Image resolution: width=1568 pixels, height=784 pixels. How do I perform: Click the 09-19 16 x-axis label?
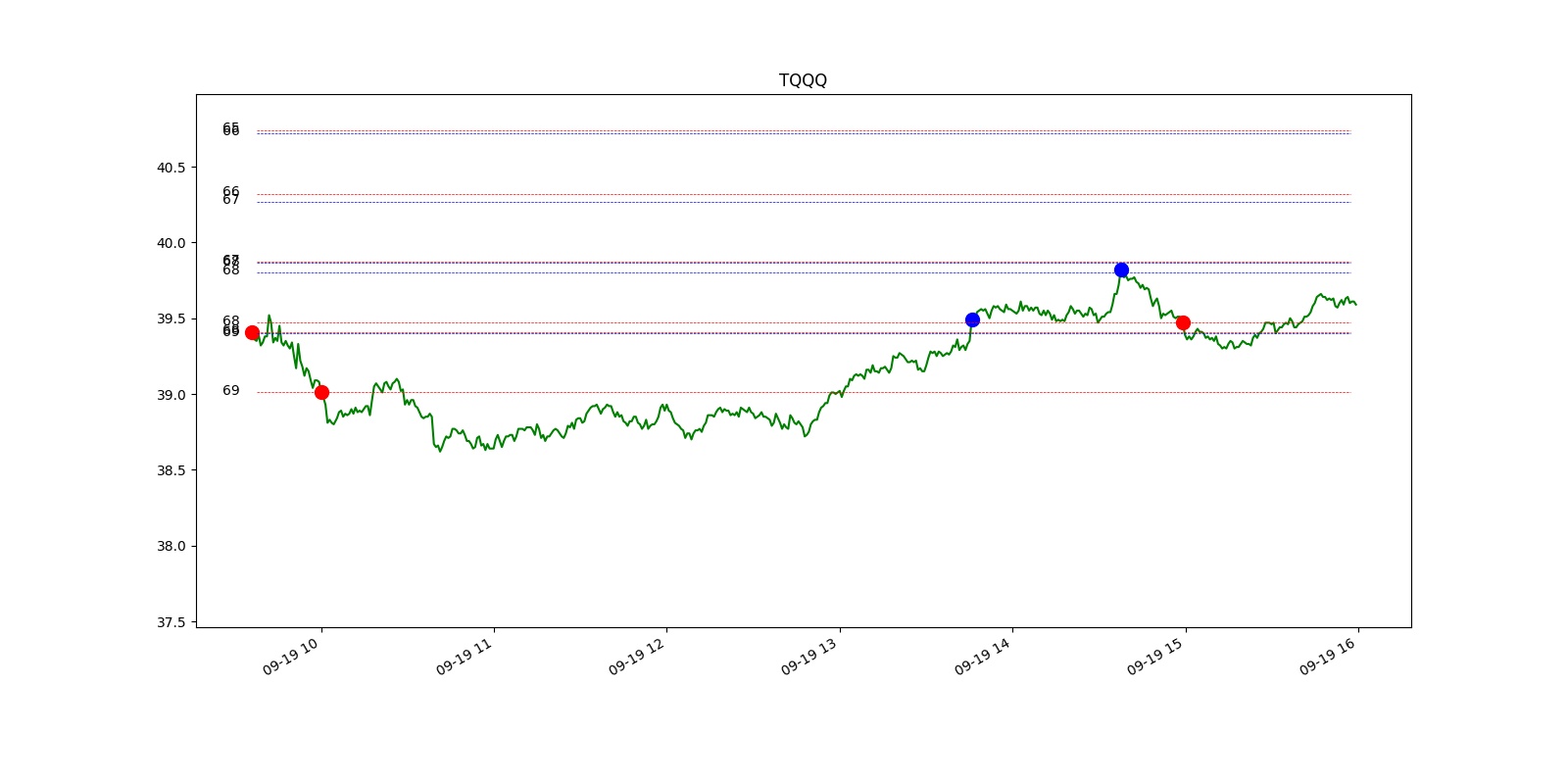[x=1329, y=657]
